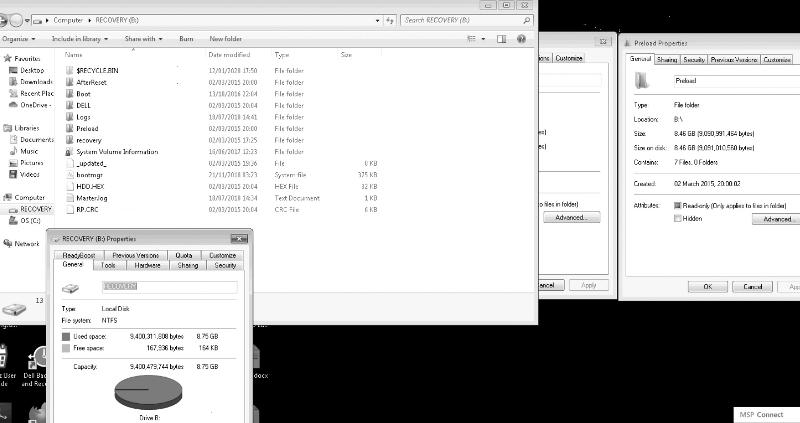Open the Organize dropdown menu
Screen dimensions: 800x423
coord(18,39)
